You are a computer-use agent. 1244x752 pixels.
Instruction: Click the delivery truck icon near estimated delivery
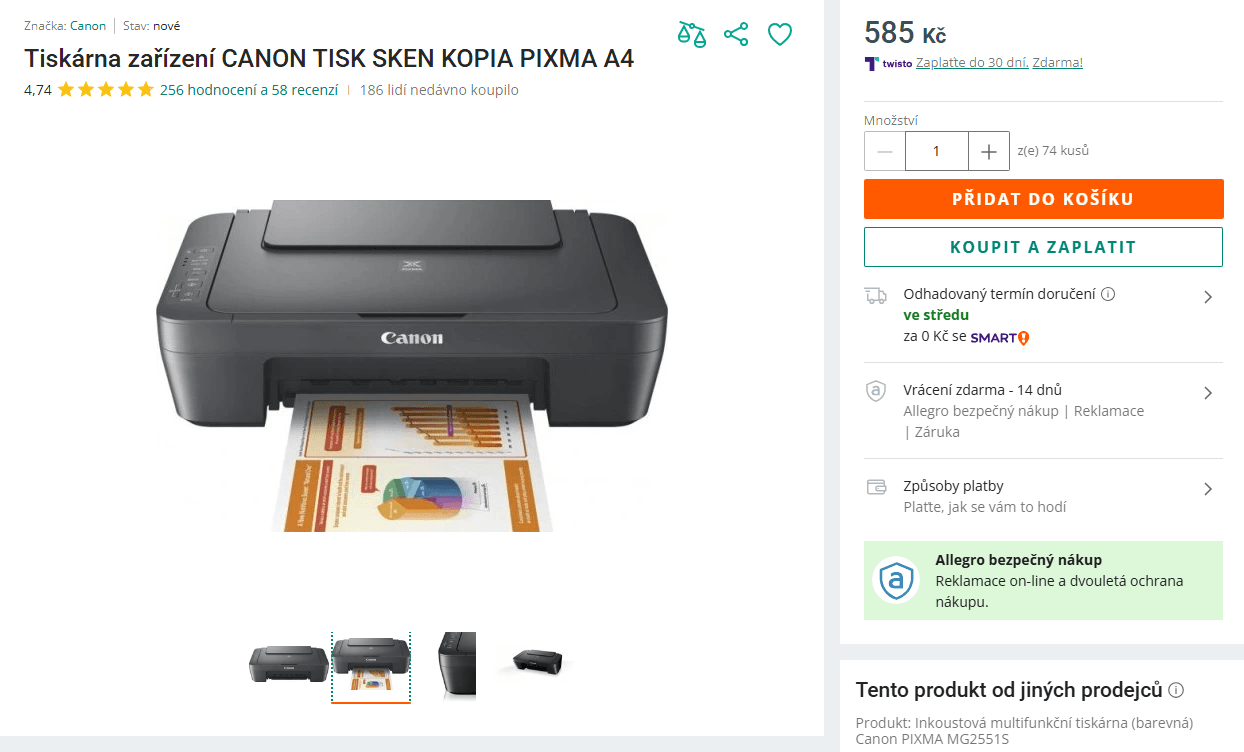876,294
